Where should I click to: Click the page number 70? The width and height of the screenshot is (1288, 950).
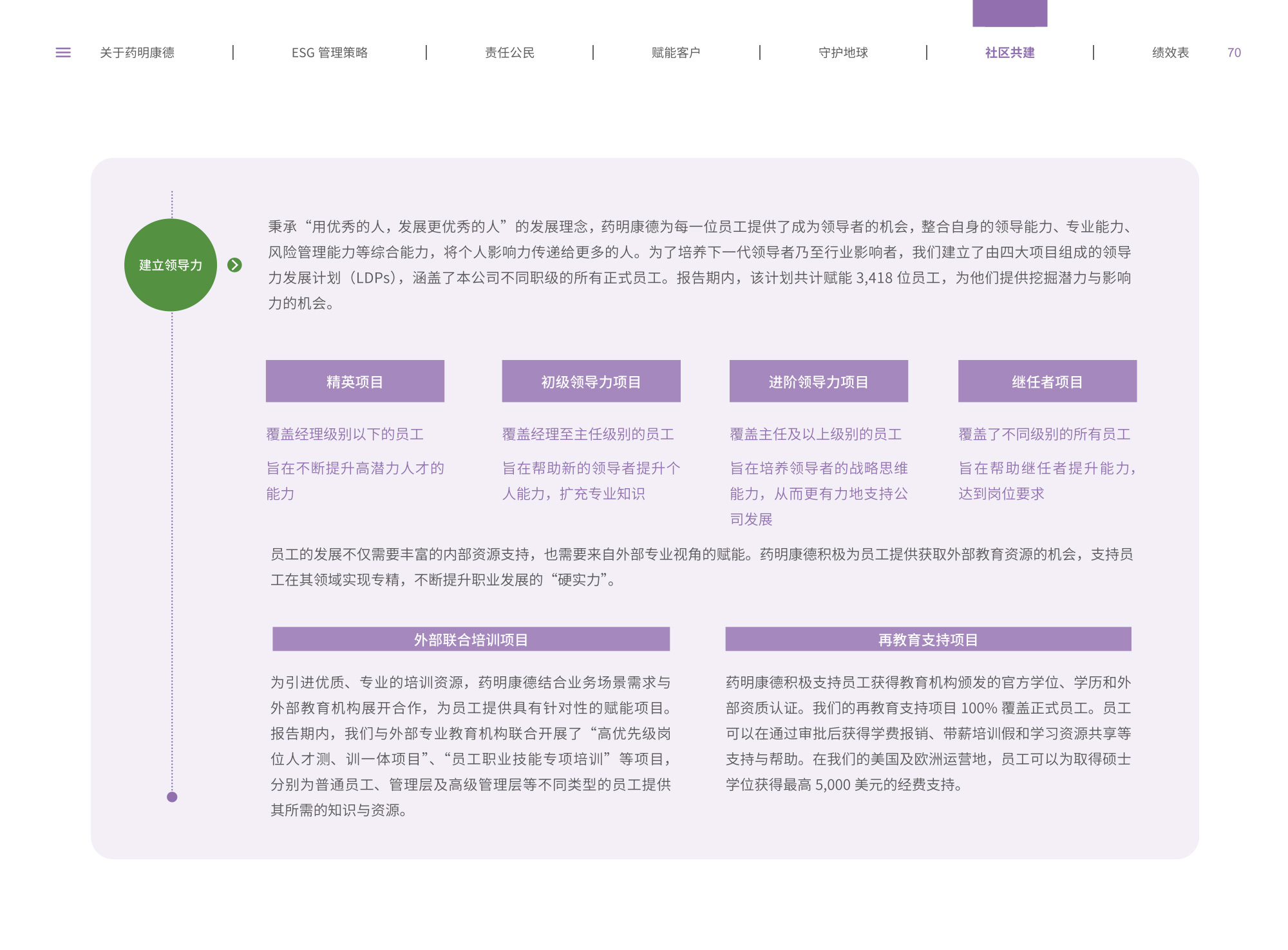click(x=1234, y=53)
